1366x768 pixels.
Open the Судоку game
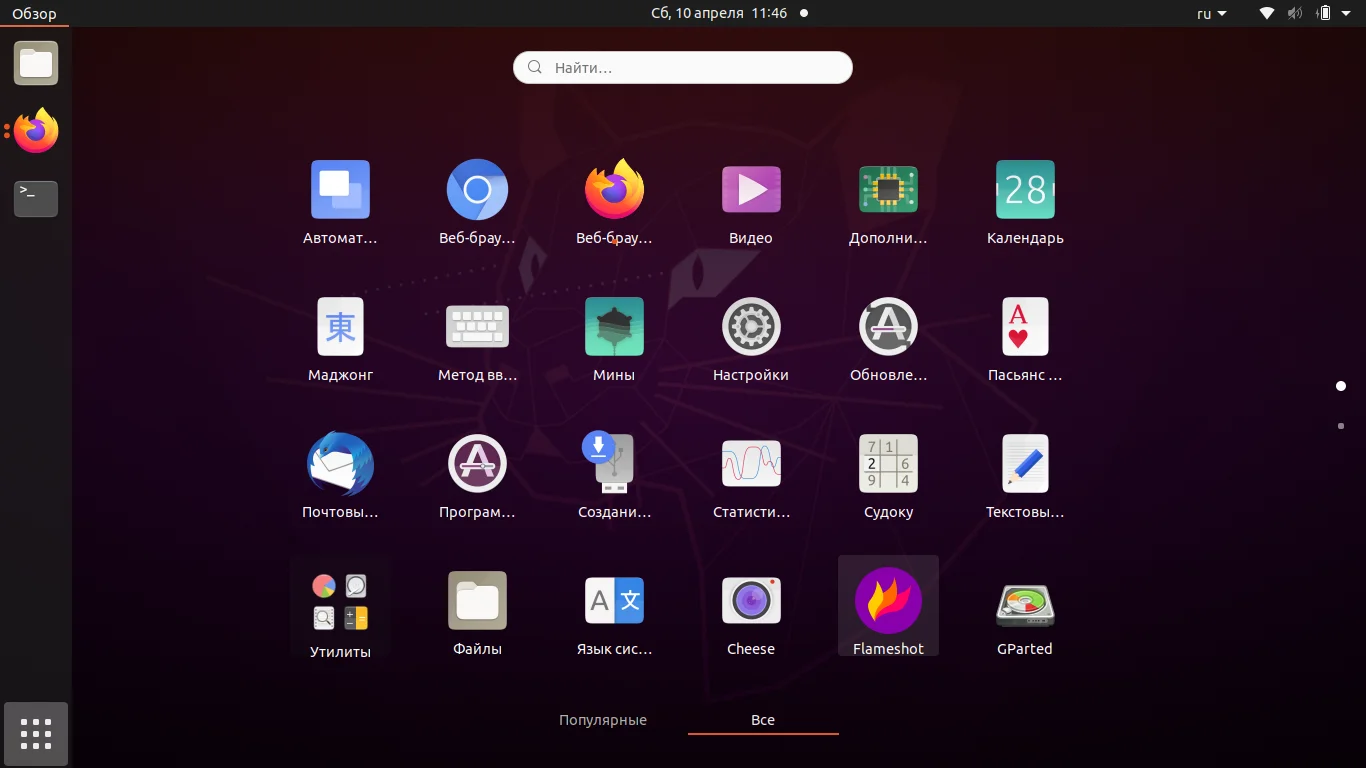point(888,463)
